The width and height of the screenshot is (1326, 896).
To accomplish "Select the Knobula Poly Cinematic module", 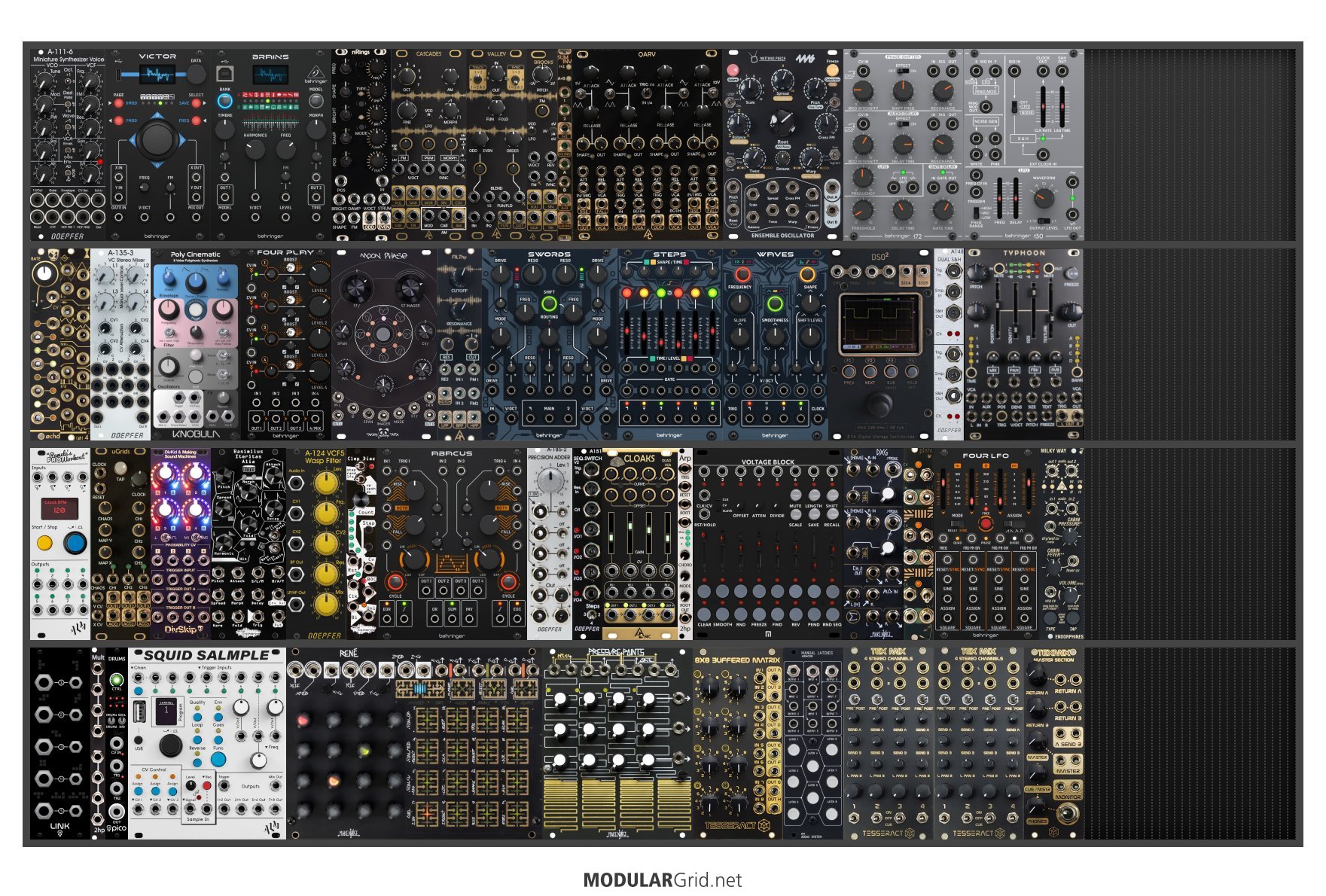I will tap(196, 345).
